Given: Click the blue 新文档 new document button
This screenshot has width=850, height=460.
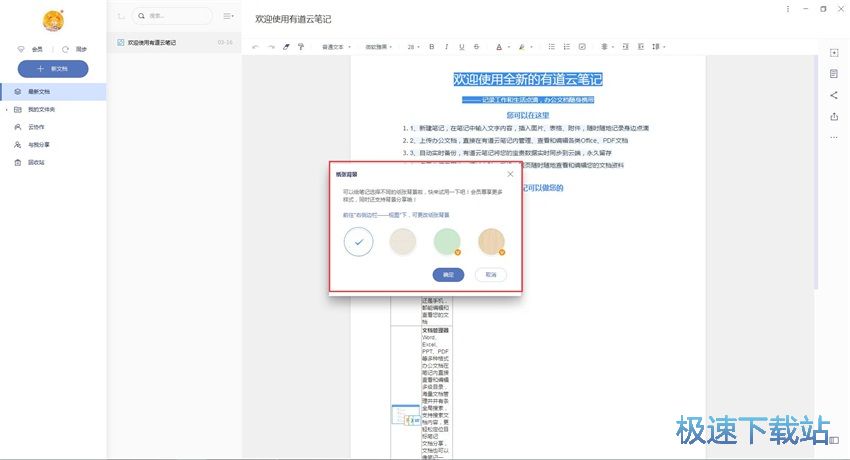Looking at the screenshot, I should click(53, 69).
